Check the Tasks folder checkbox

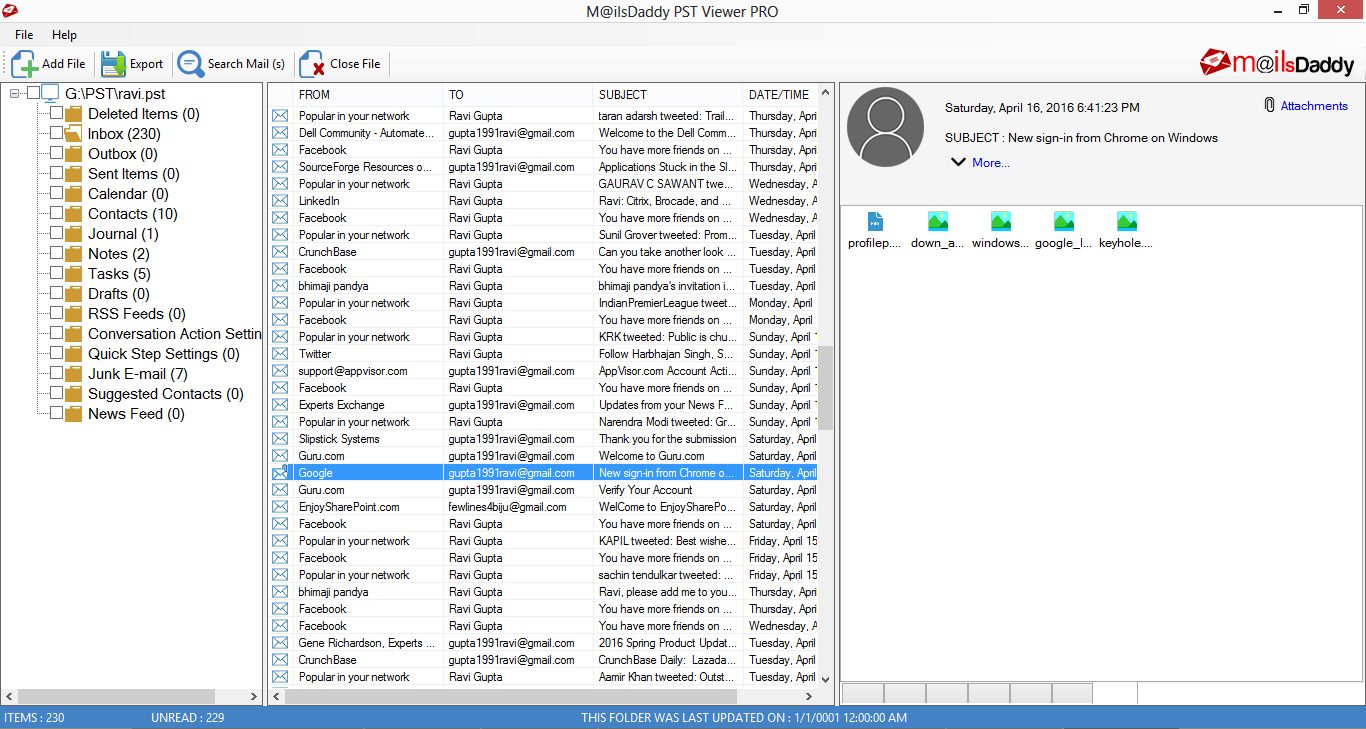tap(56, 274)
